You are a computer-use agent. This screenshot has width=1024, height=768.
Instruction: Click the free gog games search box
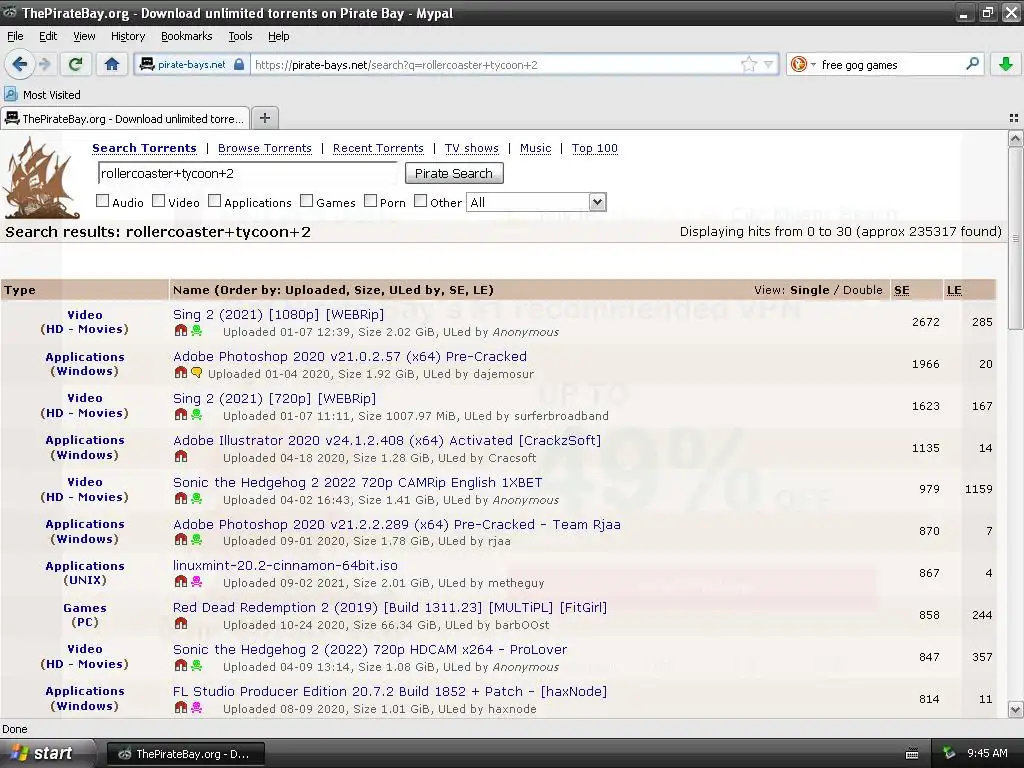891,65
